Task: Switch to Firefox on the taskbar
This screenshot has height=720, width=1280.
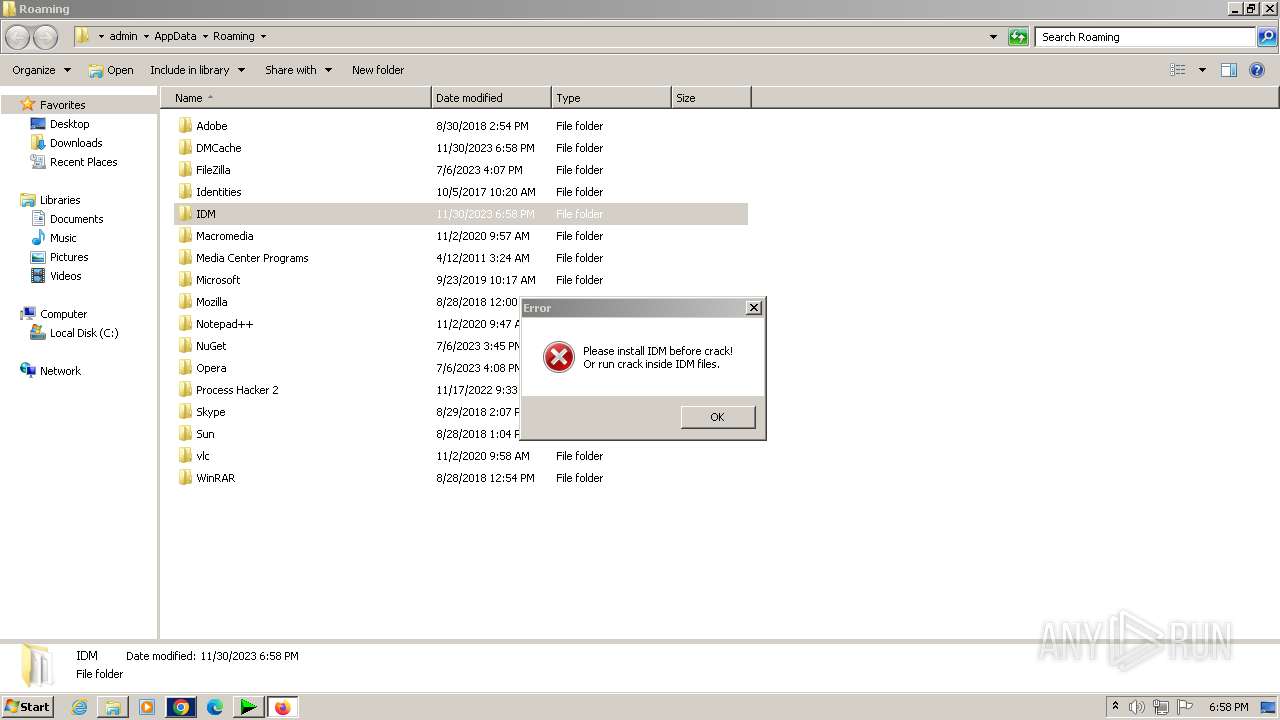Action: tap(282, 707)
